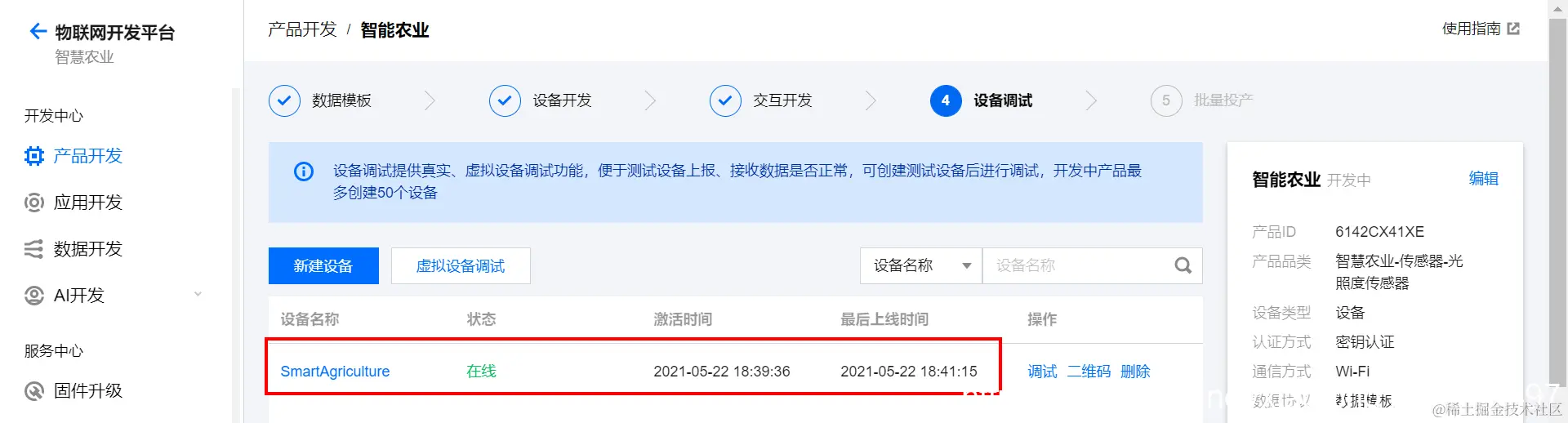Click the 产品开发 chip icon in sidebar
Viewport: 1568px width, 423px height.
click(34, 156)
